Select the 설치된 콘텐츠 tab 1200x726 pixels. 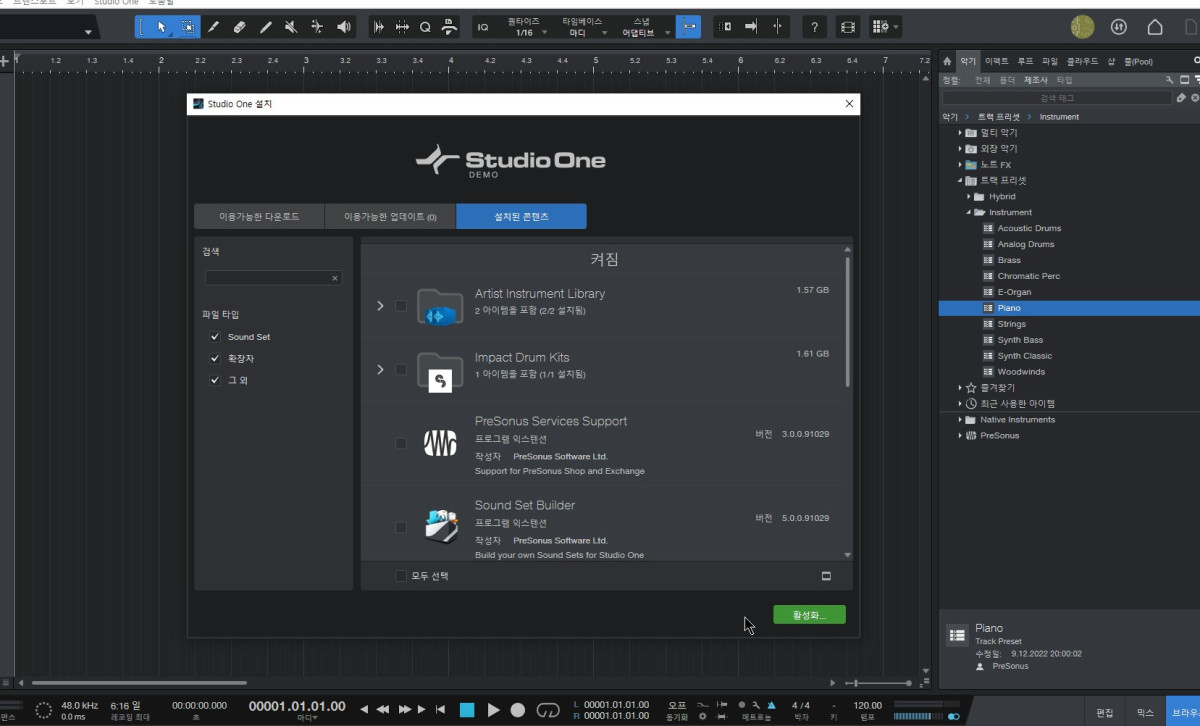coord(521,217)
